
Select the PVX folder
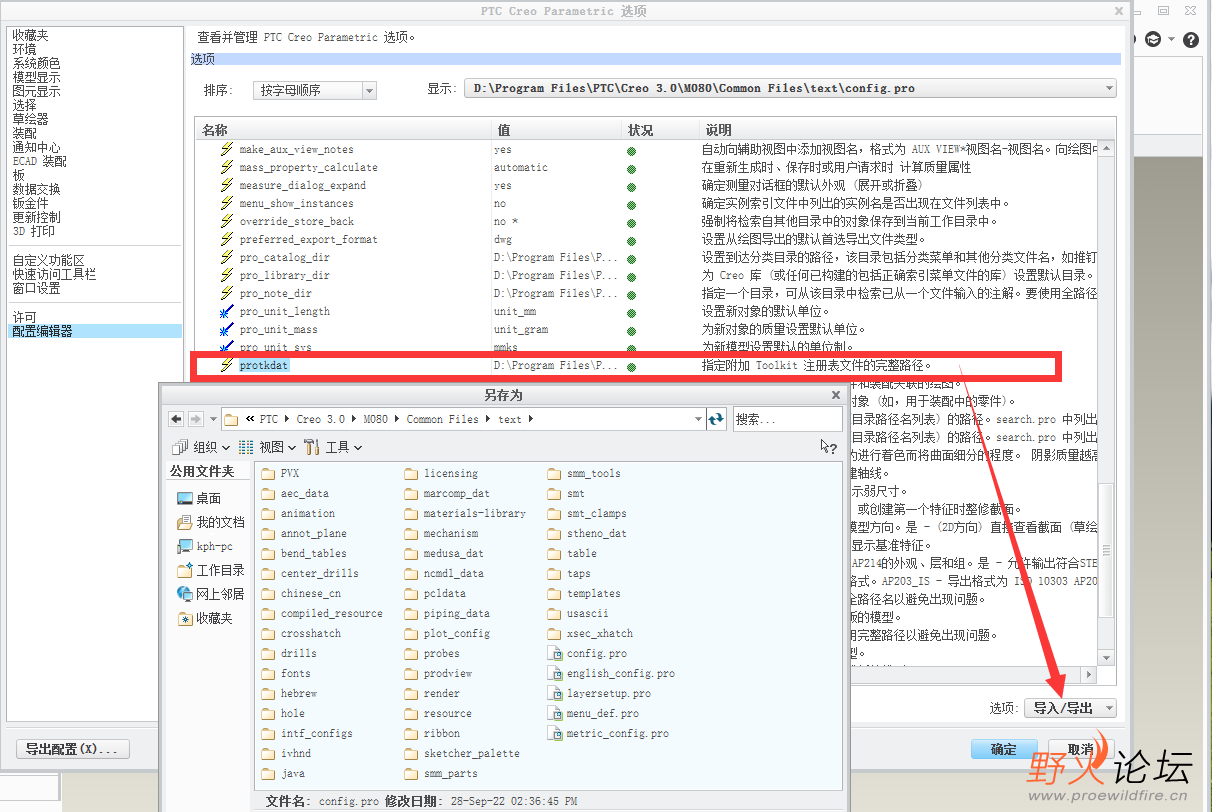[280, 473]
